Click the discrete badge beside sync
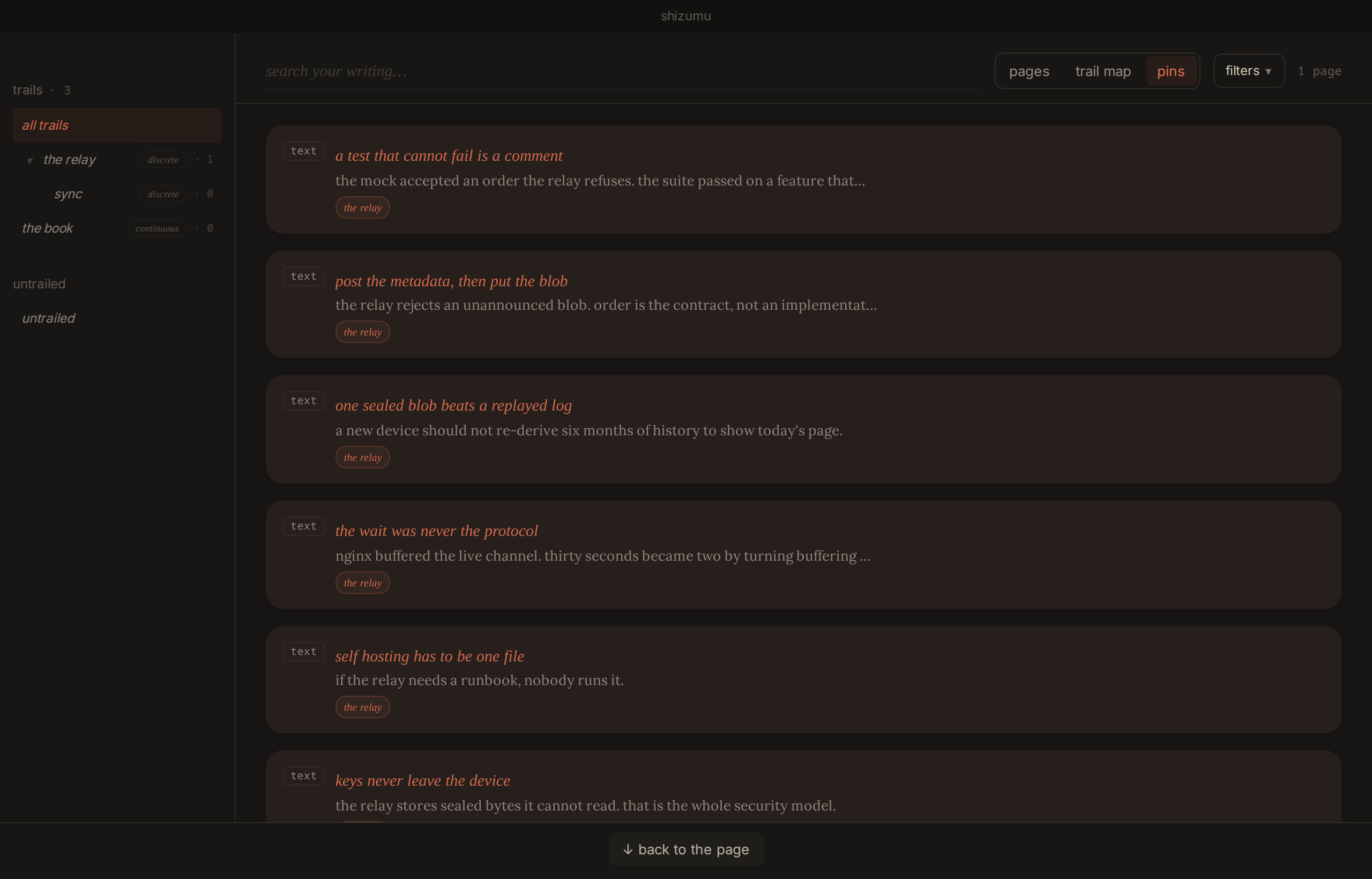The height and width of the screenshot is (879, 1372). pyautogui.click(x=163, y=195)
